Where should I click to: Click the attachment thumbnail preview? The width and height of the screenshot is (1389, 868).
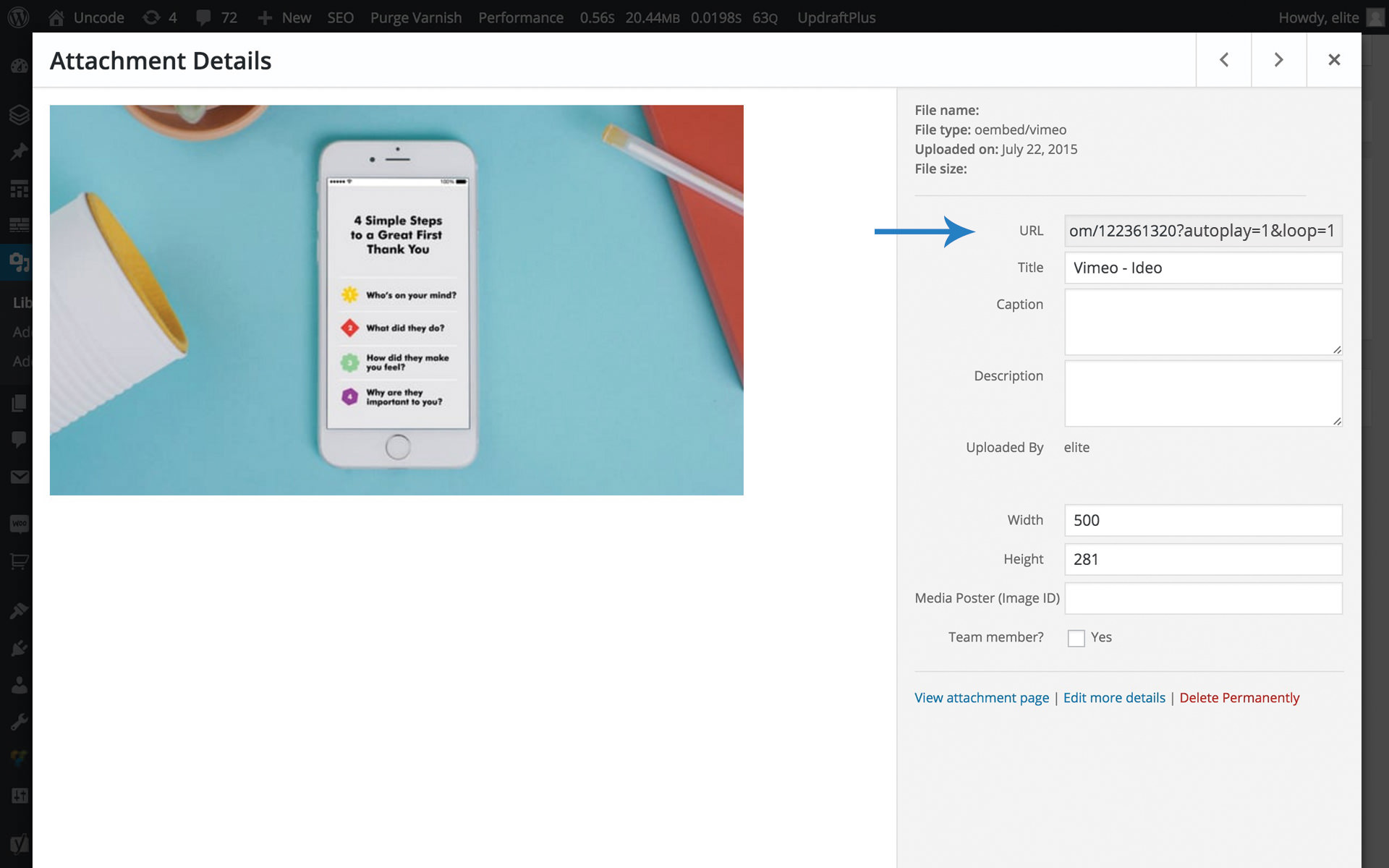(397, 300)
